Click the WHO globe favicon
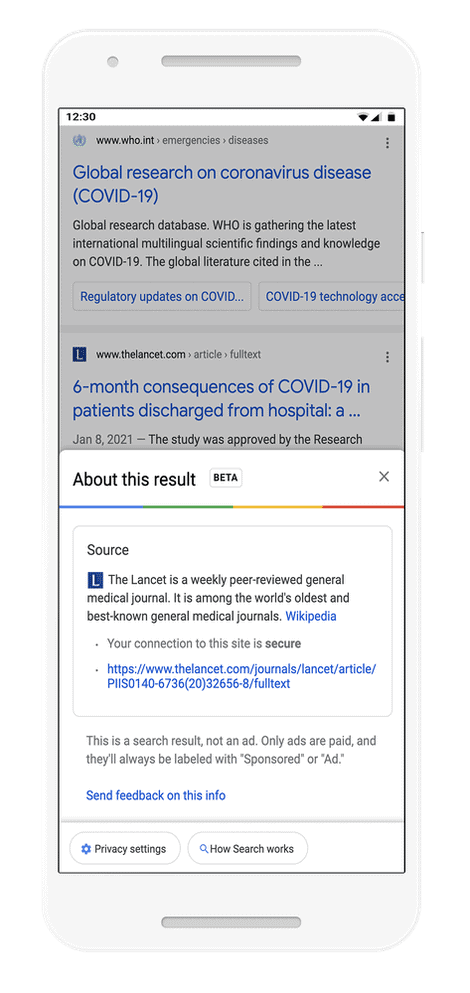 [x=79, y=141]
